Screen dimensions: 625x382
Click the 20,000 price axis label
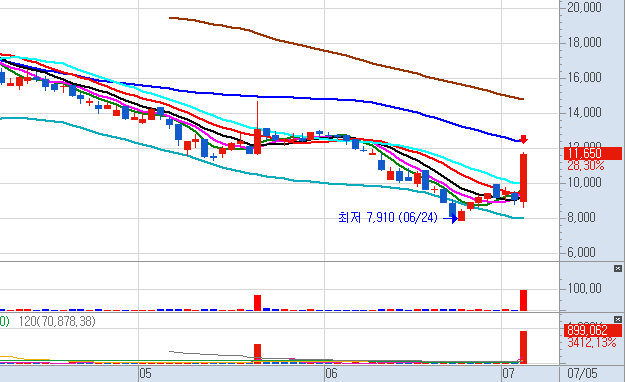(584, 7)
